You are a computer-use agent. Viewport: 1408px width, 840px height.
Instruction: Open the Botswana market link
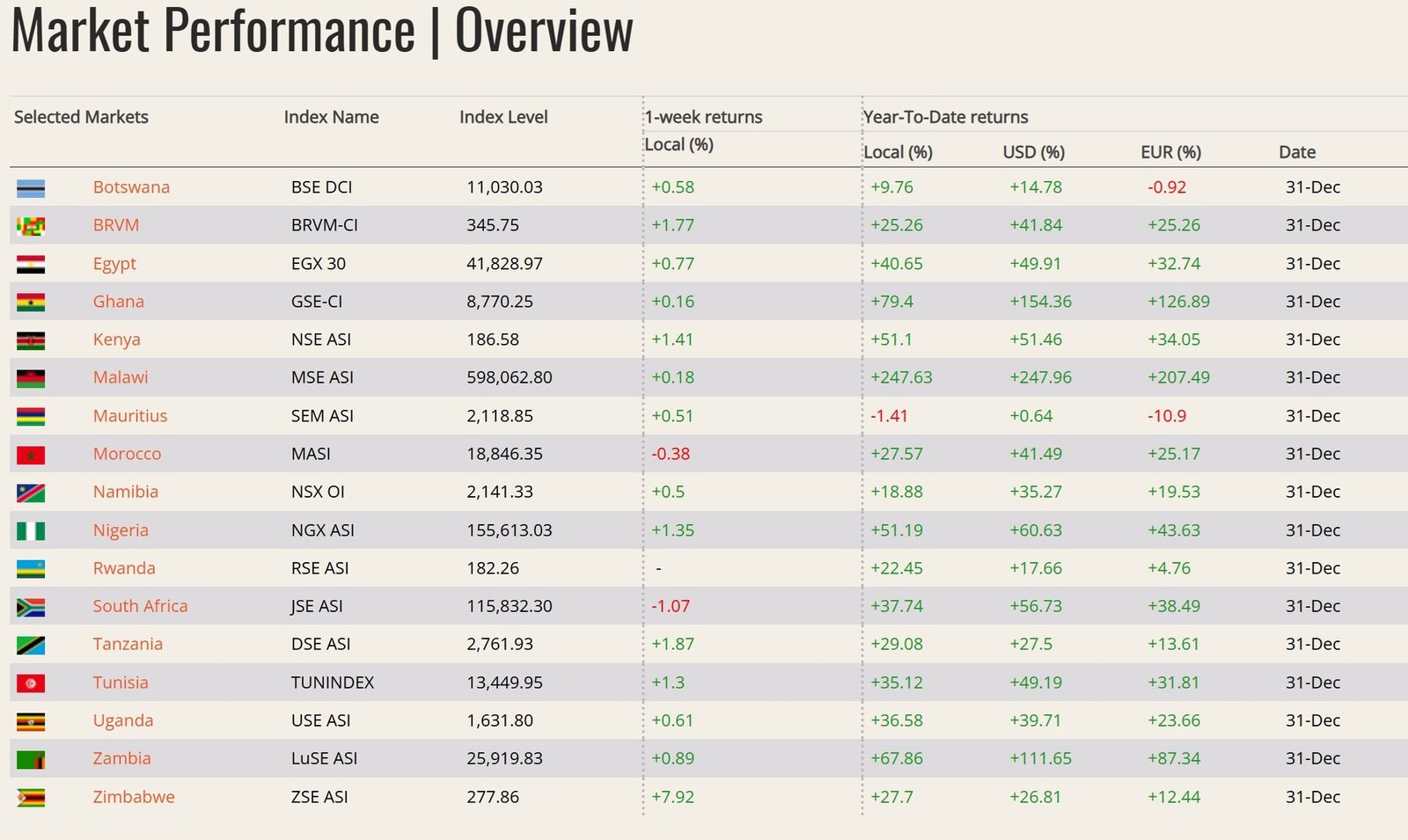click(x=131, y=186)
